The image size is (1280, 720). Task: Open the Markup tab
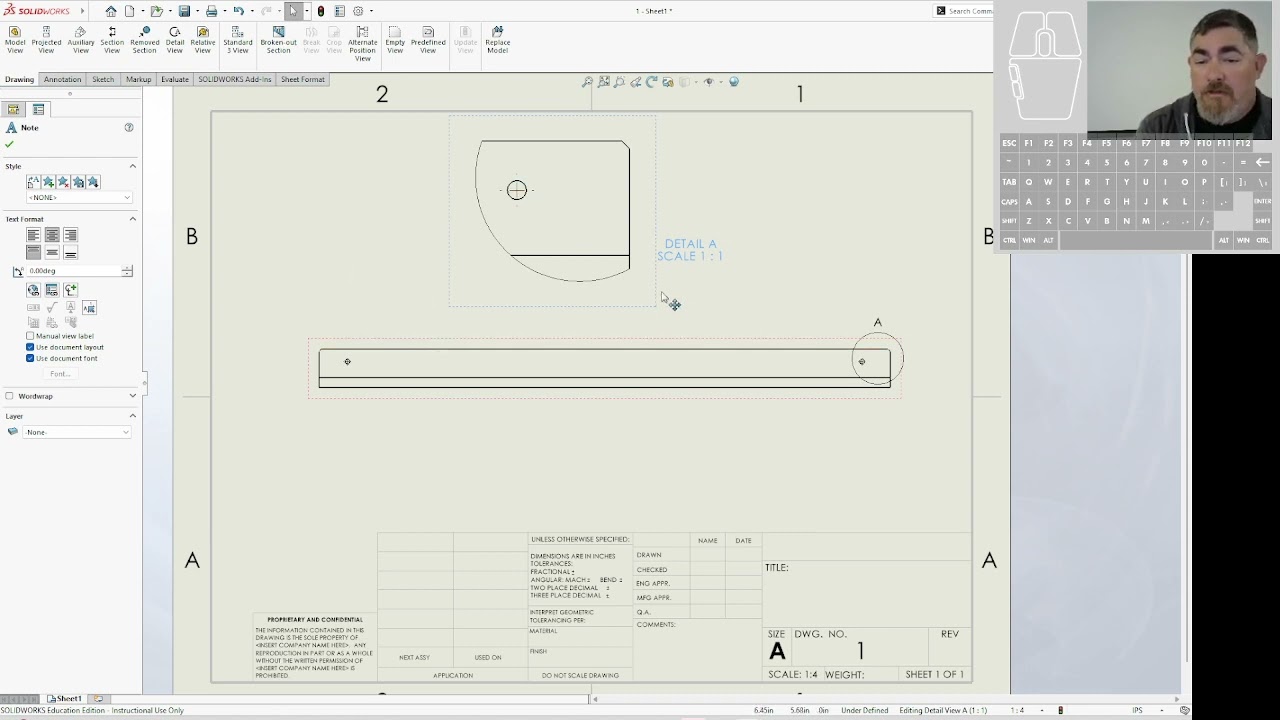coord(139,79)
